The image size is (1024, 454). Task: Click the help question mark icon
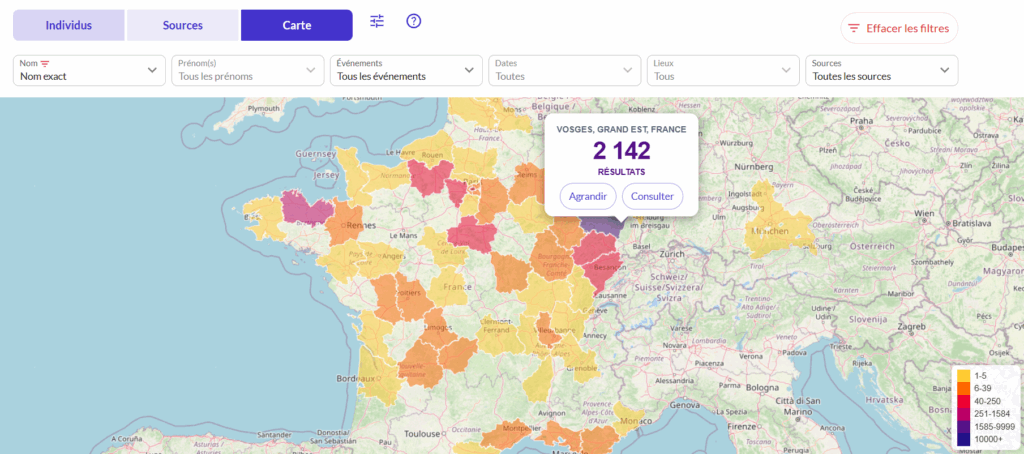point(414,22)
